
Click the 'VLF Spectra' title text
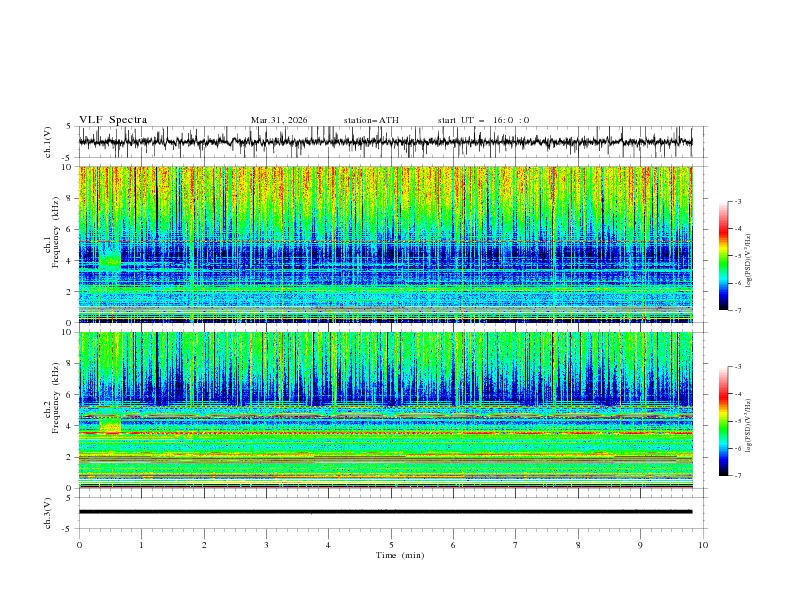pos(113,120)
